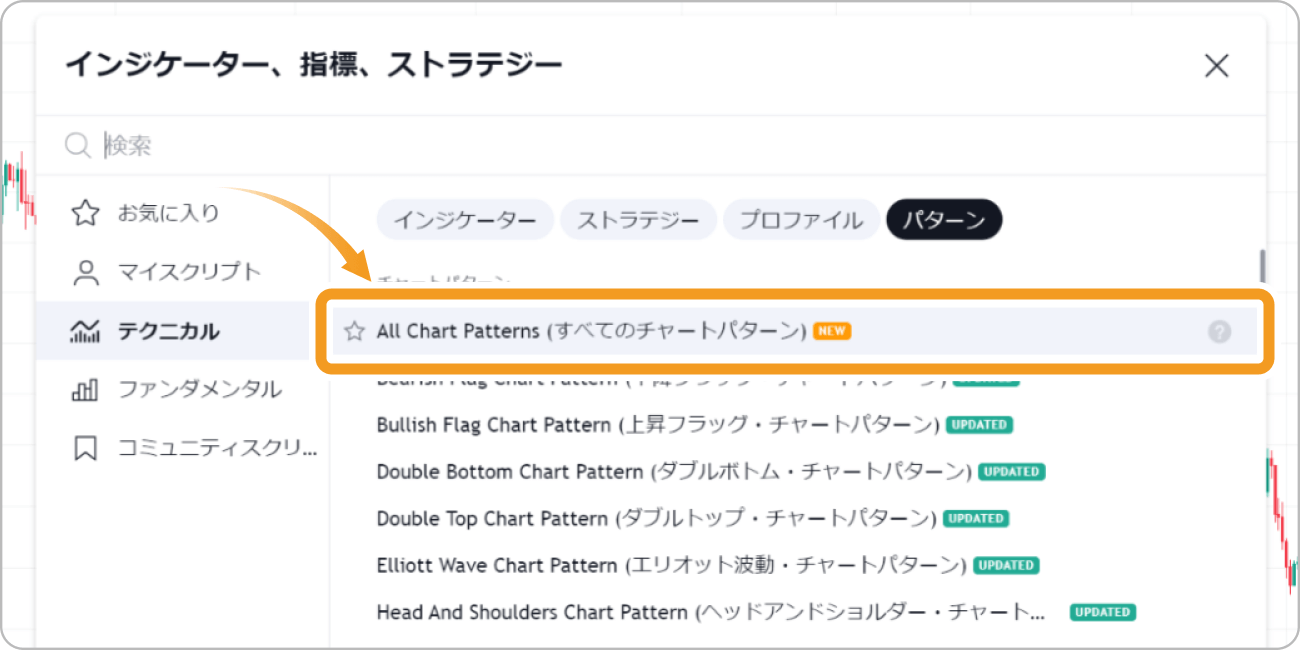Toggle favorite star on All Chart Patterns
Image resolution: width=1300 pixels, height=650 pixels.
[354, 331]
